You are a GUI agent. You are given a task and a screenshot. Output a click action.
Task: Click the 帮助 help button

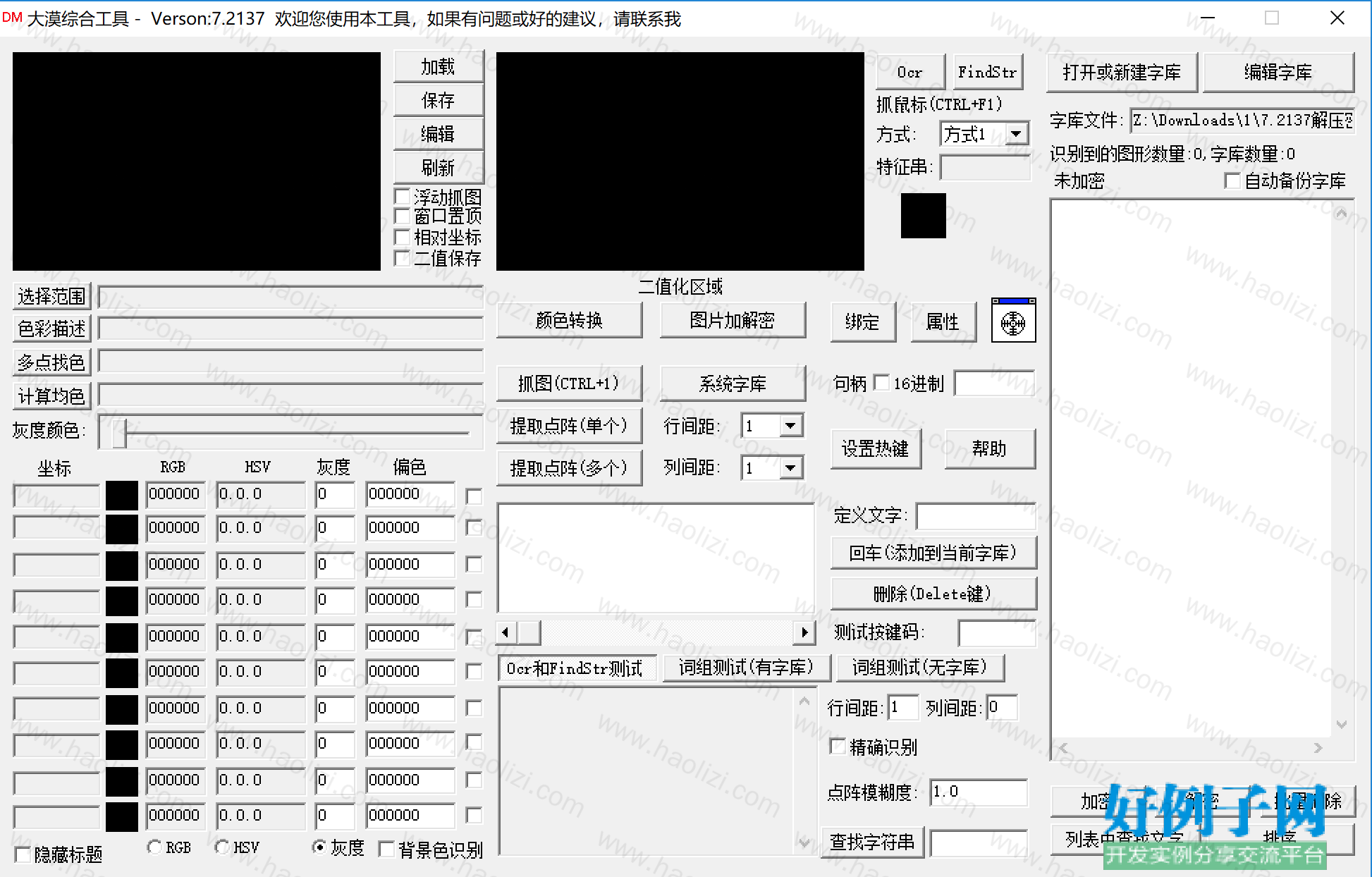tap(990, 448)
